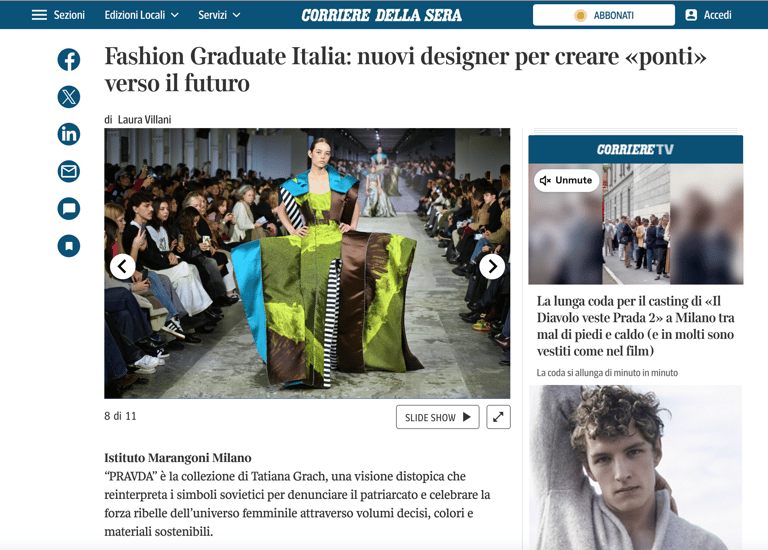Image resolution: width=768 pixels, height=550 pixels.
Task: Unmute the Corriere TV video
Action: click(566, 180)
